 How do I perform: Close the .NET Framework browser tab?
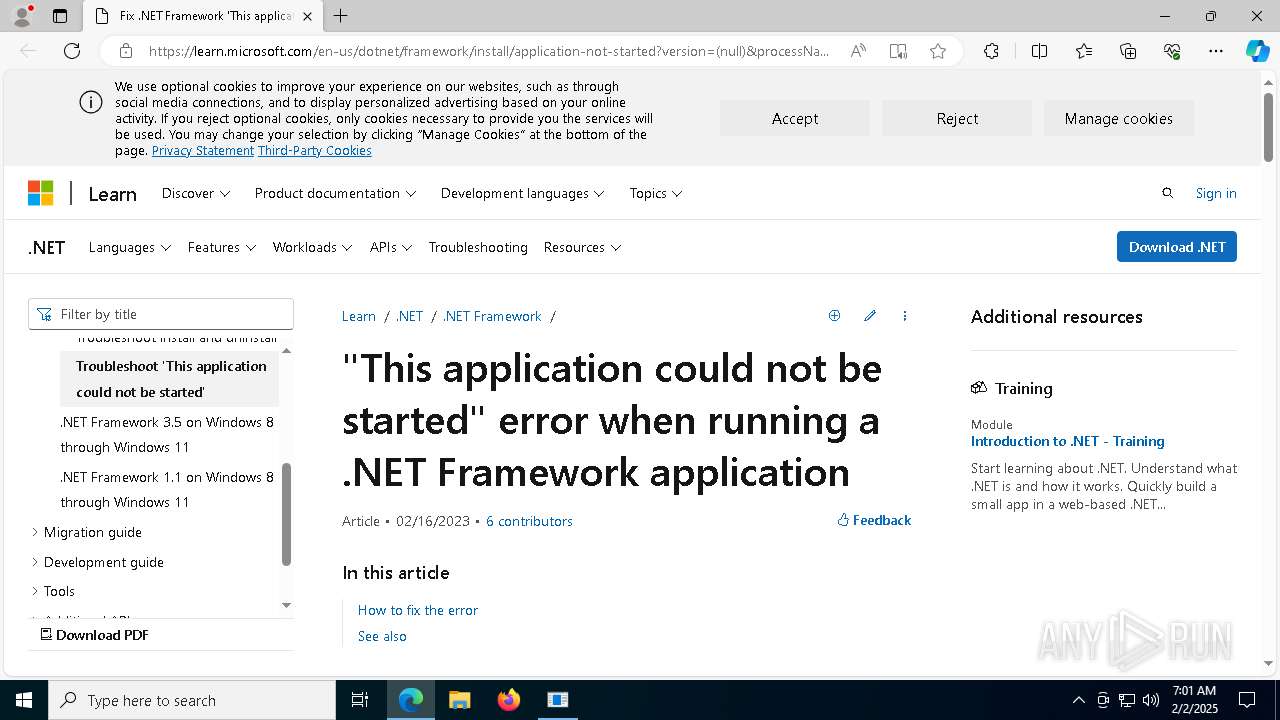point(307,16)
